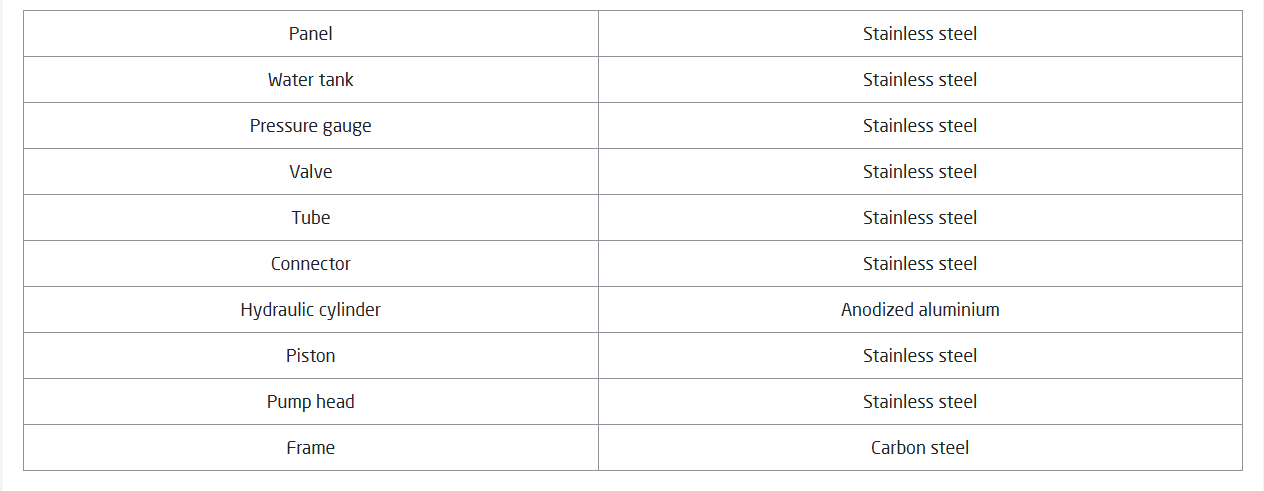Click Anodized aluminium material text
Screen dimensions: 1264x491
pos(920,310)
